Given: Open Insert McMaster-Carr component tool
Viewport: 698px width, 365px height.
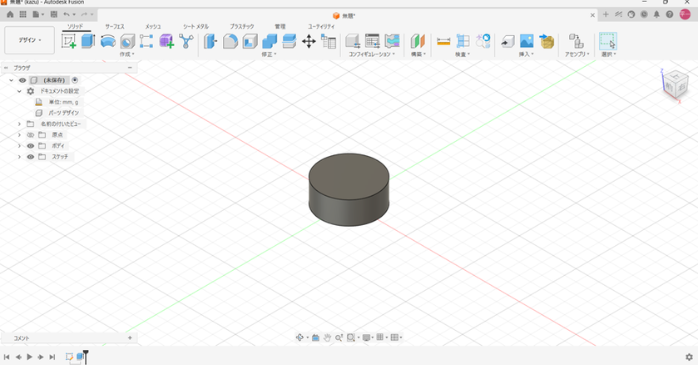Looking at the screenshot, I should pyautogui.click(x=546, y=41).
